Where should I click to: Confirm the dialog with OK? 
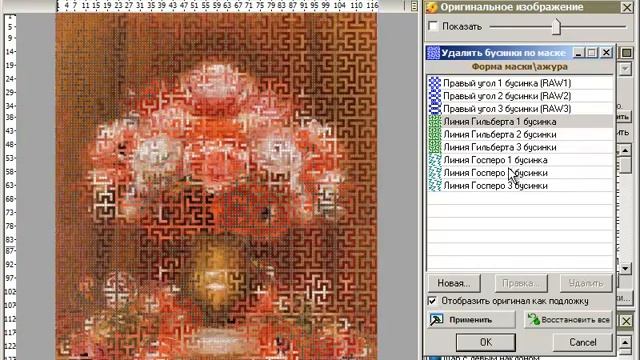[x=486, y=342]
